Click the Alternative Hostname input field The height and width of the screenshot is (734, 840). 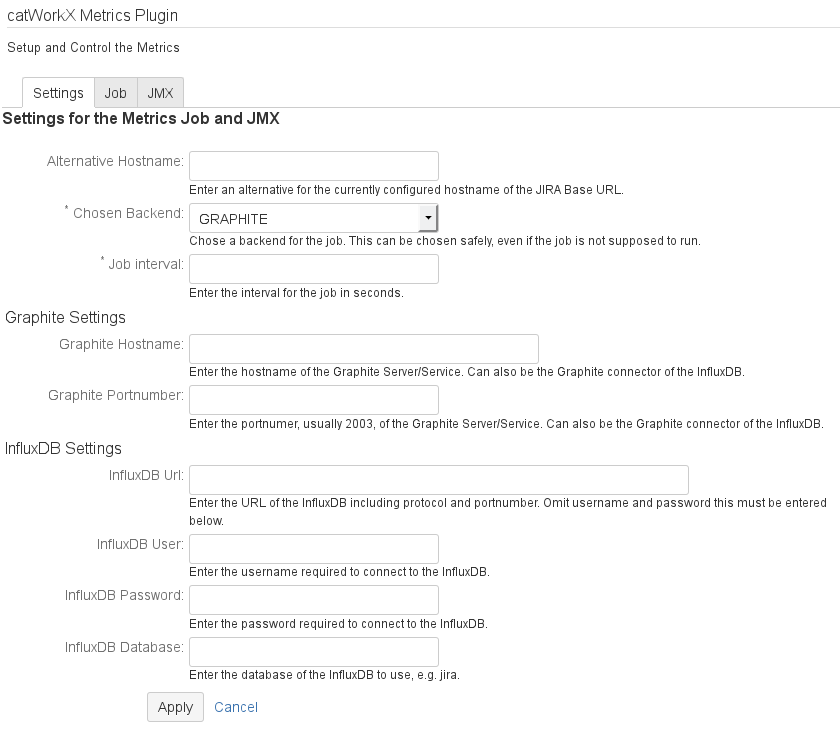pos(313,166)
